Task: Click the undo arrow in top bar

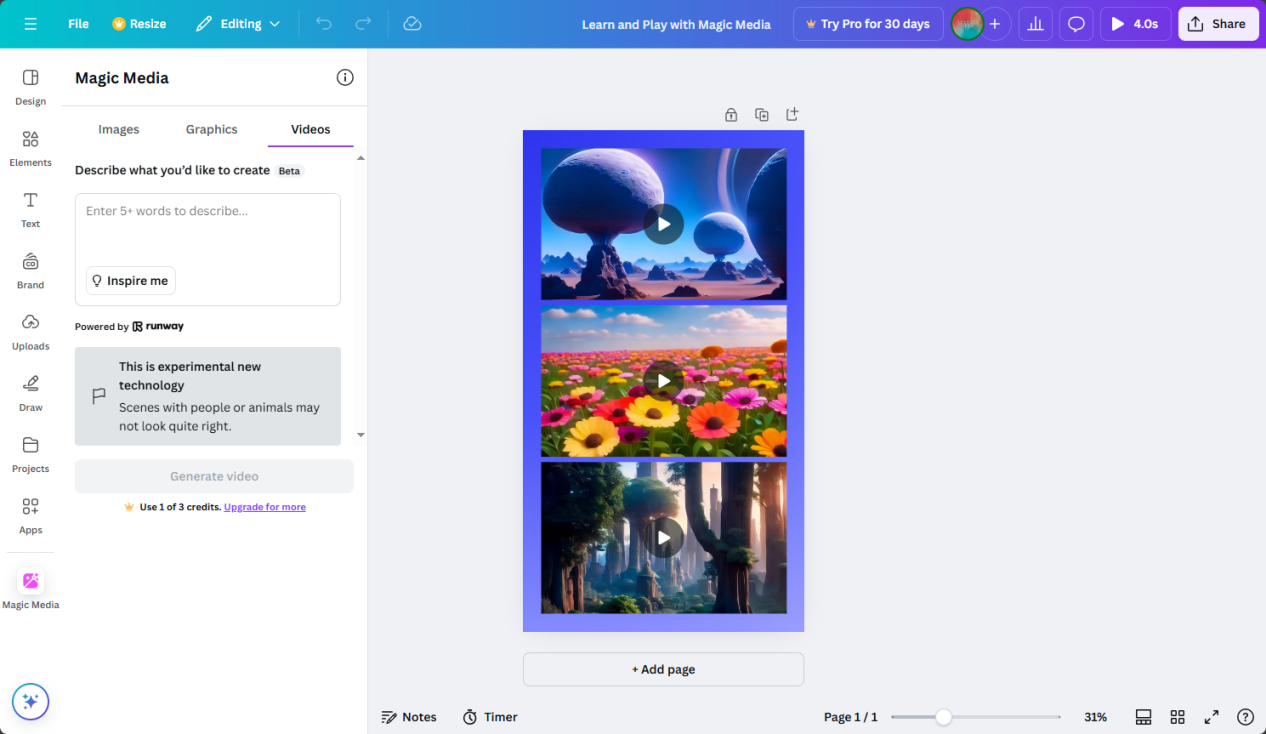Action: [x=324, y=24]
